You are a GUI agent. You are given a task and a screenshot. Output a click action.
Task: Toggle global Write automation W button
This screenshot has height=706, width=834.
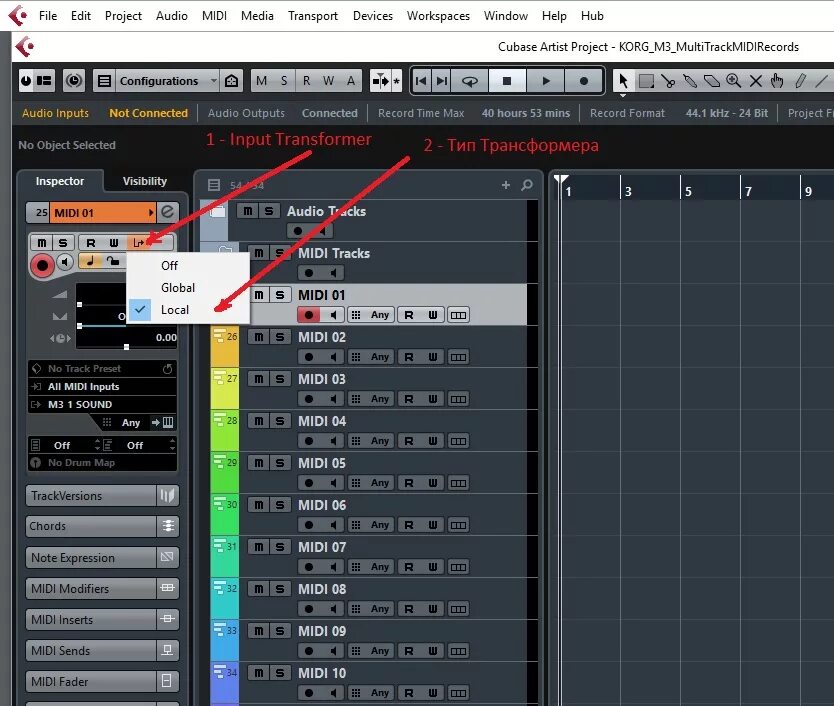click(329, 81)
